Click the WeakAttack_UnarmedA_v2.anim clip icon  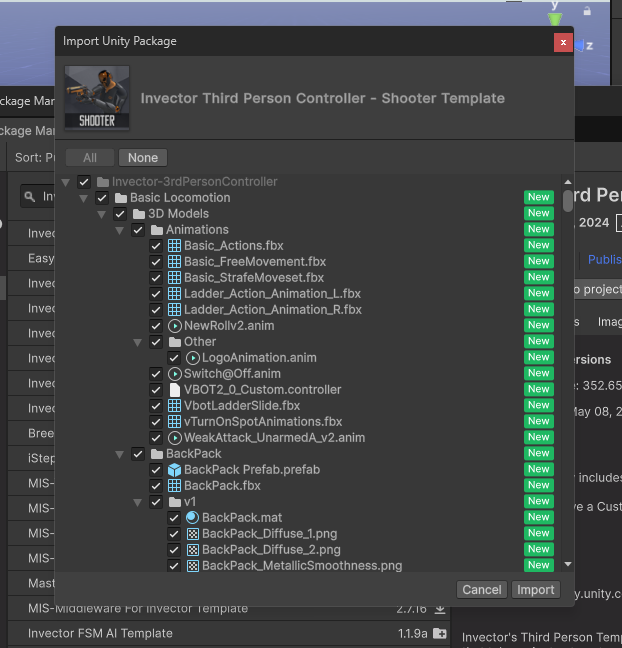coord(174,438)
